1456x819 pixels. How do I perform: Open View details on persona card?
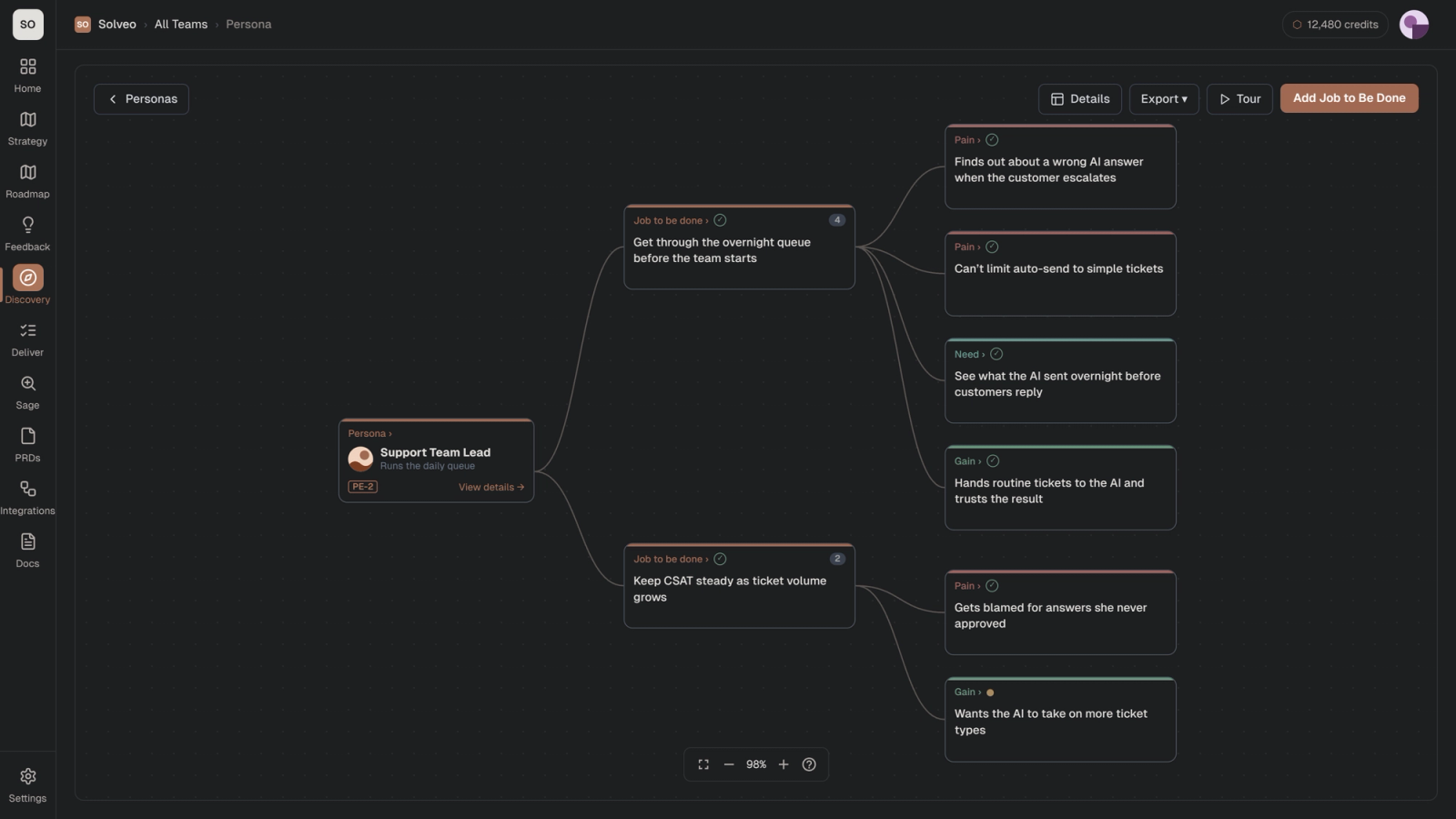pyautogui.click(x=491, y=488)
